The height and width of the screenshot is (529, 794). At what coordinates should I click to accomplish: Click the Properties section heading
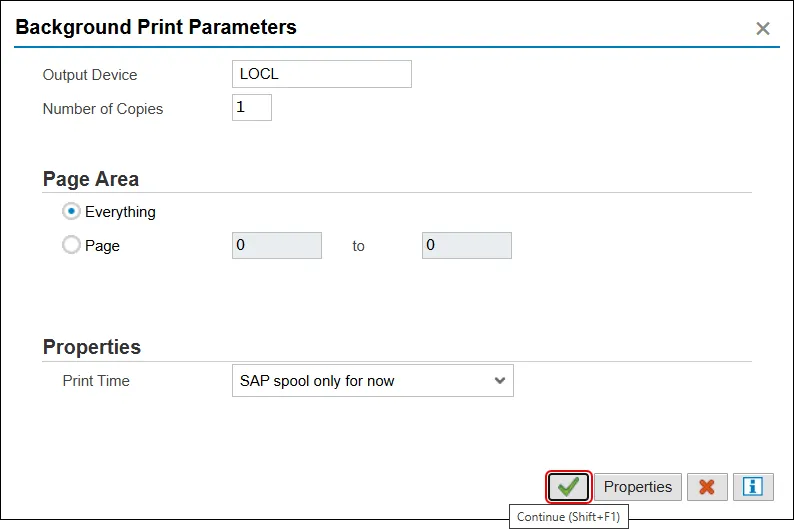point(92,347)
